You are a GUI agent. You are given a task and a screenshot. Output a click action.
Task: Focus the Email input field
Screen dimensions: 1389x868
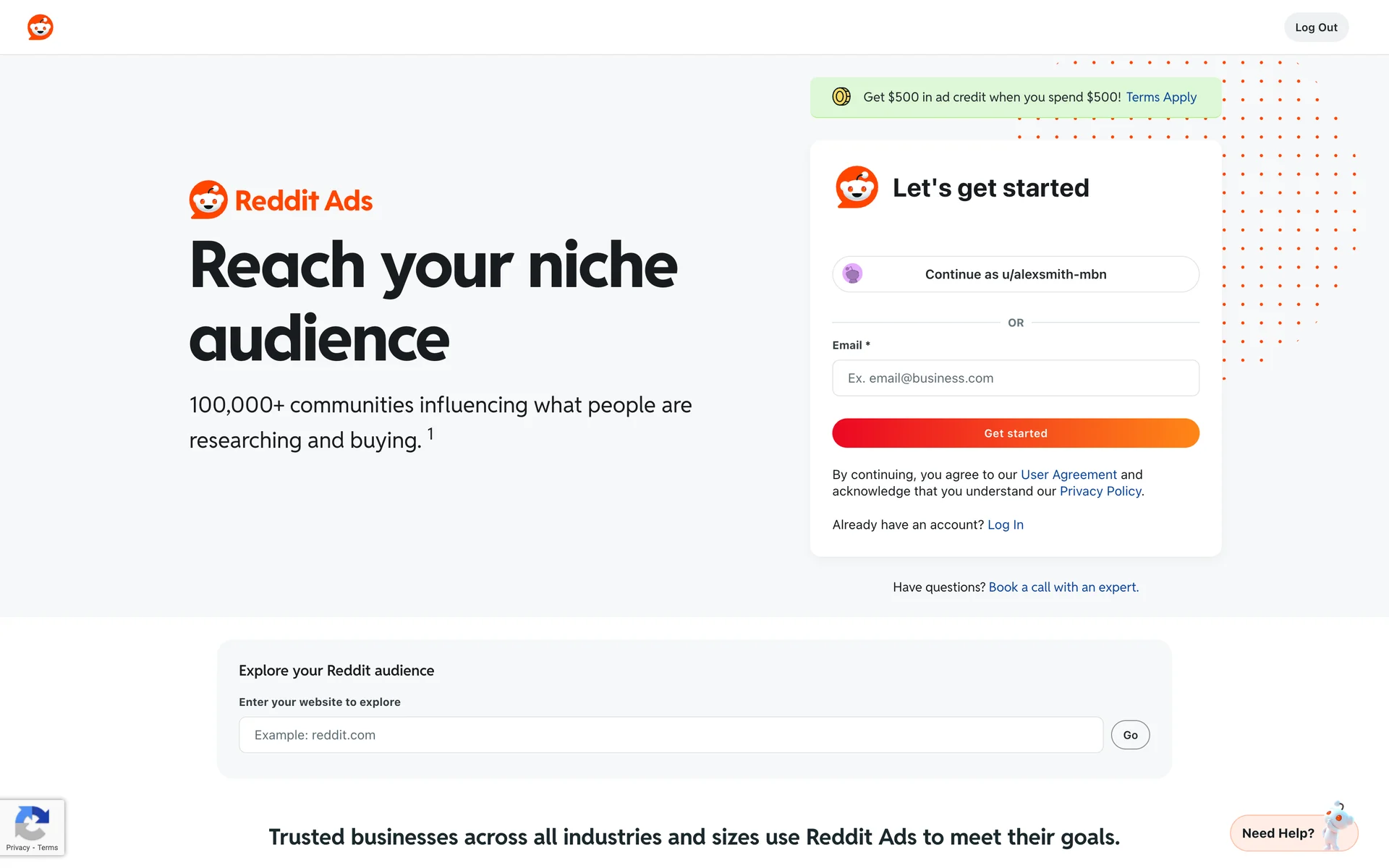point(1015,378)
